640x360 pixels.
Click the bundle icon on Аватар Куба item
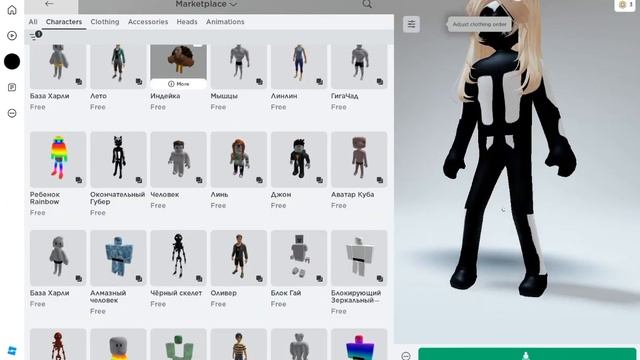(x=380, y=180)
